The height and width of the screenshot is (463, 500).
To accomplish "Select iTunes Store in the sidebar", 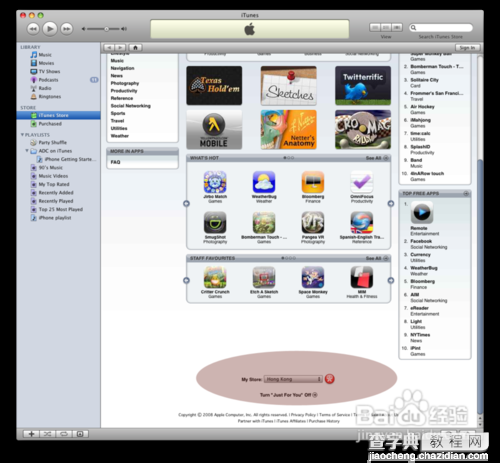I will [x=58, y=115].
